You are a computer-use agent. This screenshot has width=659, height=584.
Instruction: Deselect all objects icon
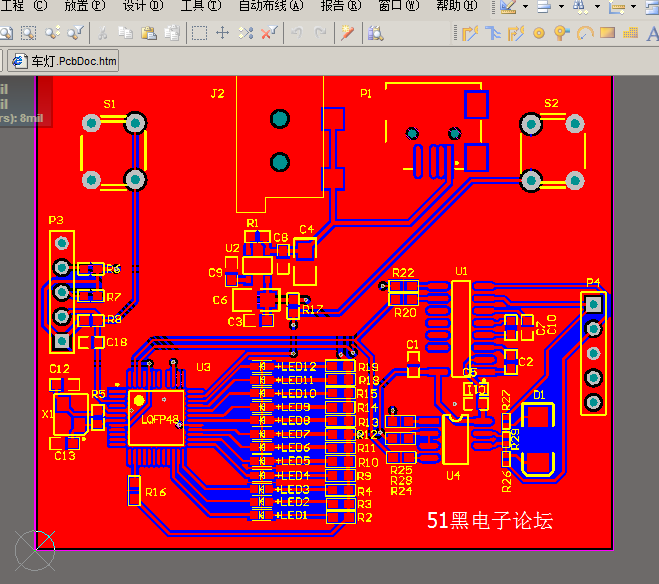pos(246,33)
